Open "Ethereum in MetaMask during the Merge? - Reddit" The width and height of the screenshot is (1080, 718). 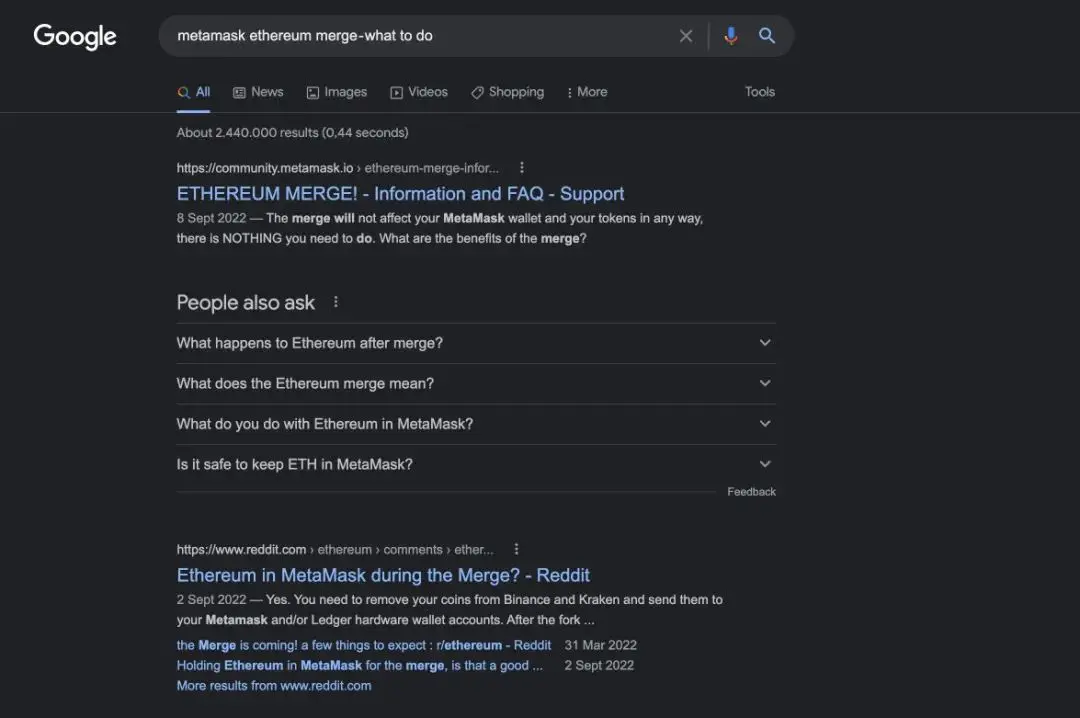coord(383,575)
